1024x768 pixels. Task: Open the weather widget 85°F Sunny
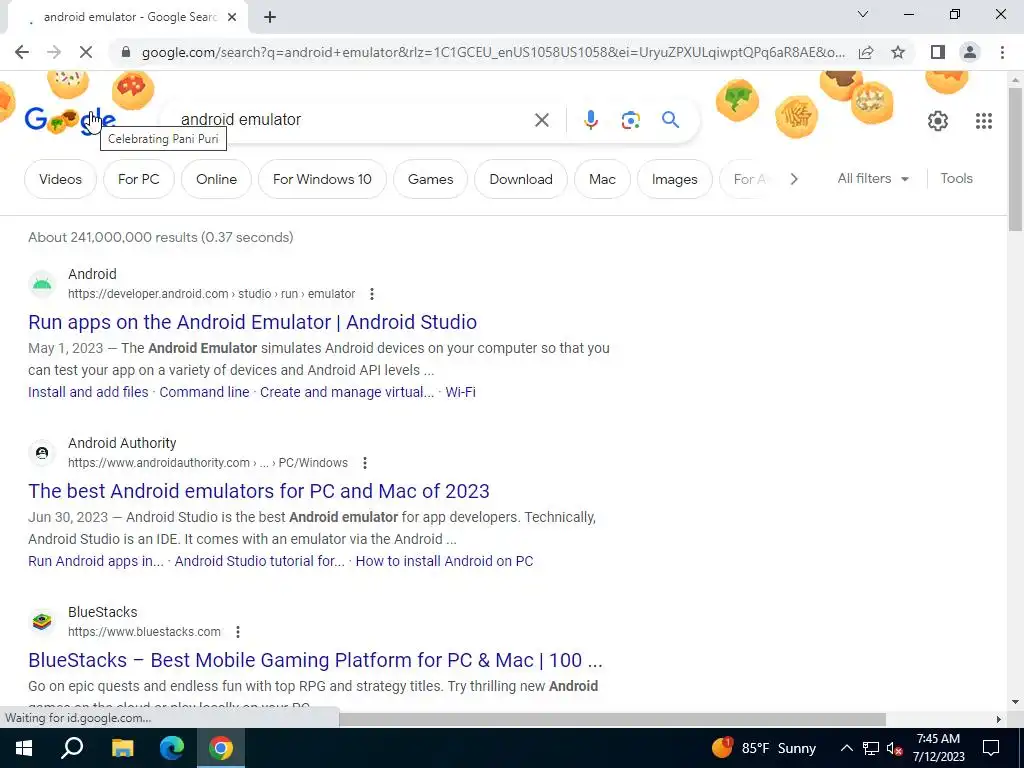[x=763, y=748]
